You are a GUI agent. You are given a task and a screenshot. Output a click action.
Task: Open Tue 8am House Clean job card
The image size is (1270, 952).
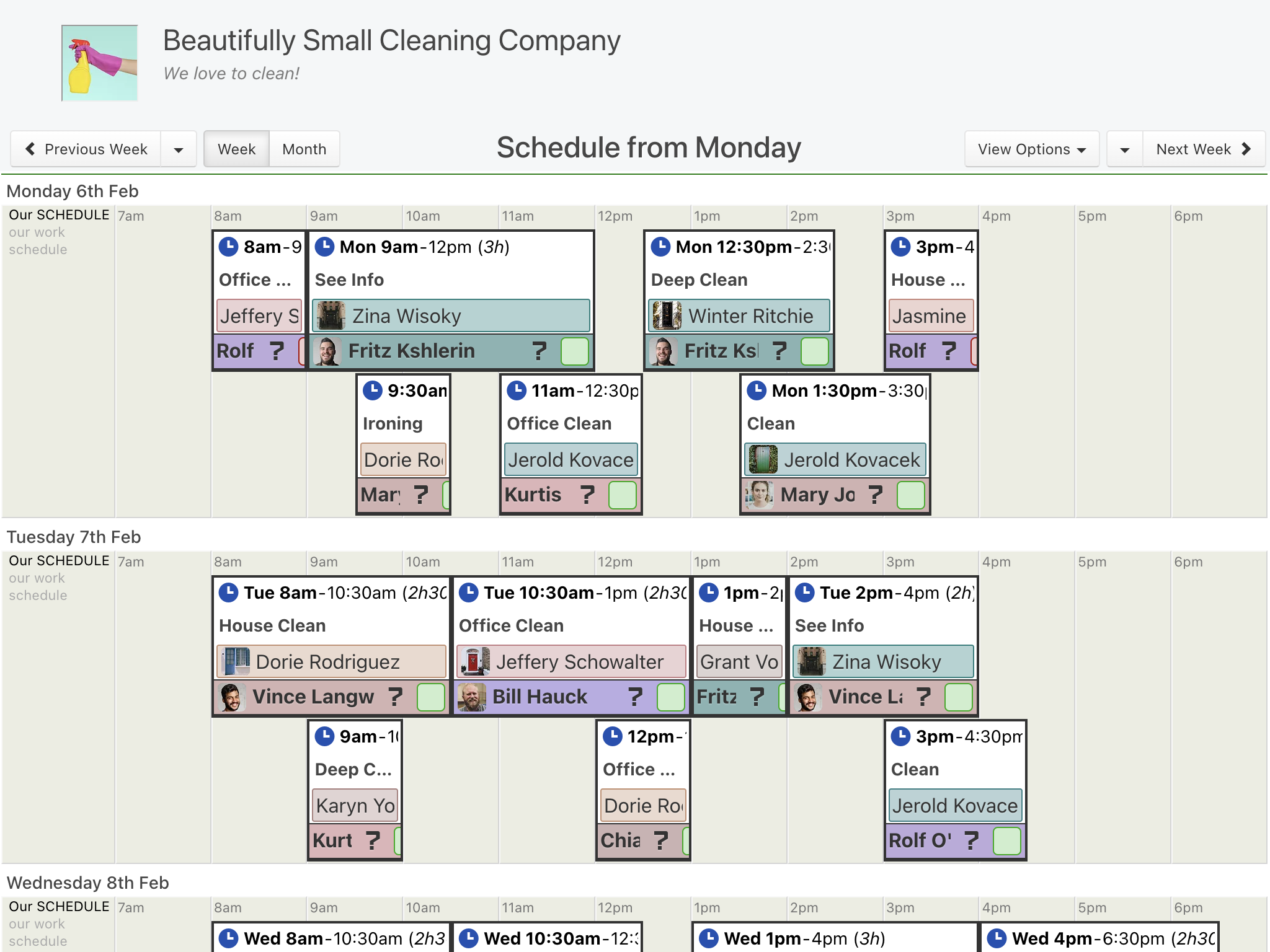click(331, 645)
